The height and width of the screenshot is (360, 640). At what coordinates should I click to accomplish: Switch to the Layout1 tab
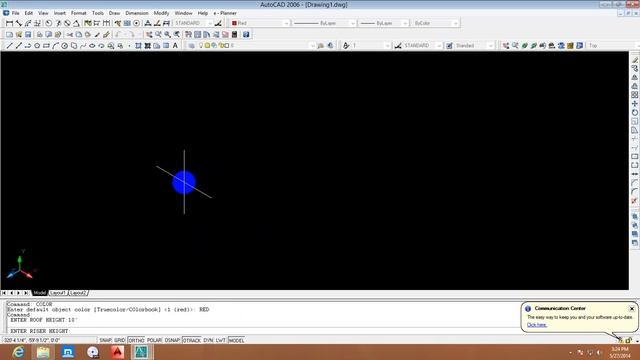pyautogui.click(x=58, y=293)
